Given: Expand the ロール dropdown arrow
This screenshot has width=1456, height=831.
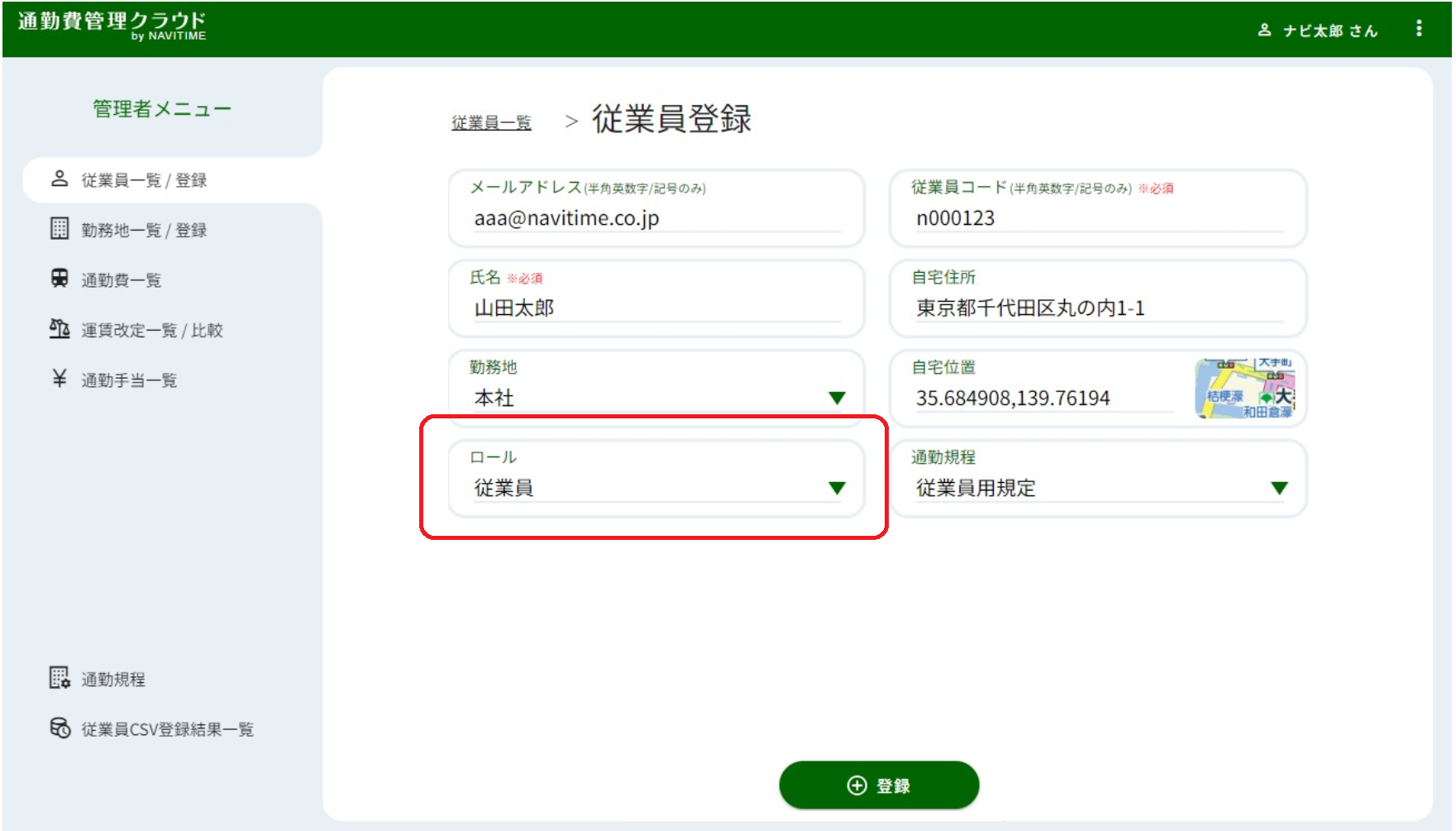Looking at the screenshot, I should click(837, 489).
